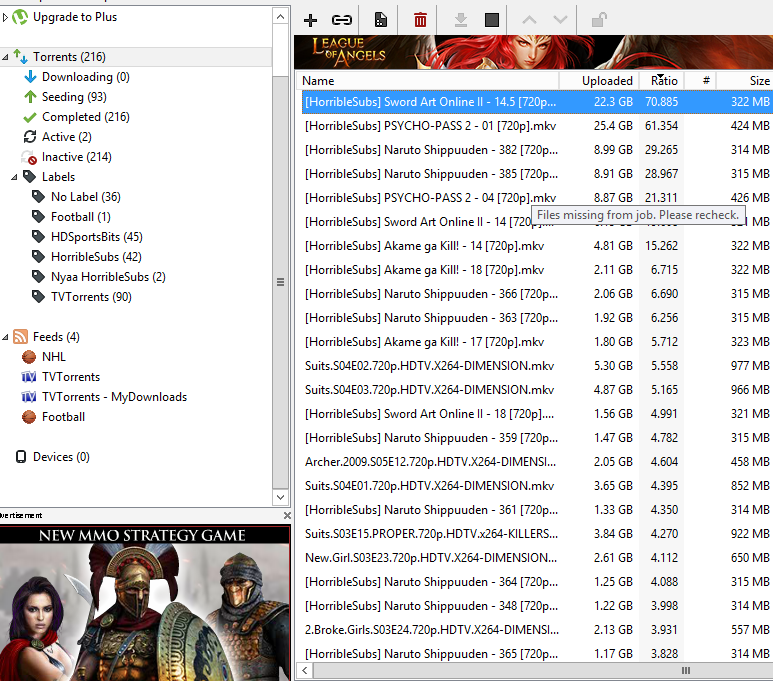This screenshot has height=681, width=773.
Task: Click the Completed green checkmark icon
Action: pos(30,117)
